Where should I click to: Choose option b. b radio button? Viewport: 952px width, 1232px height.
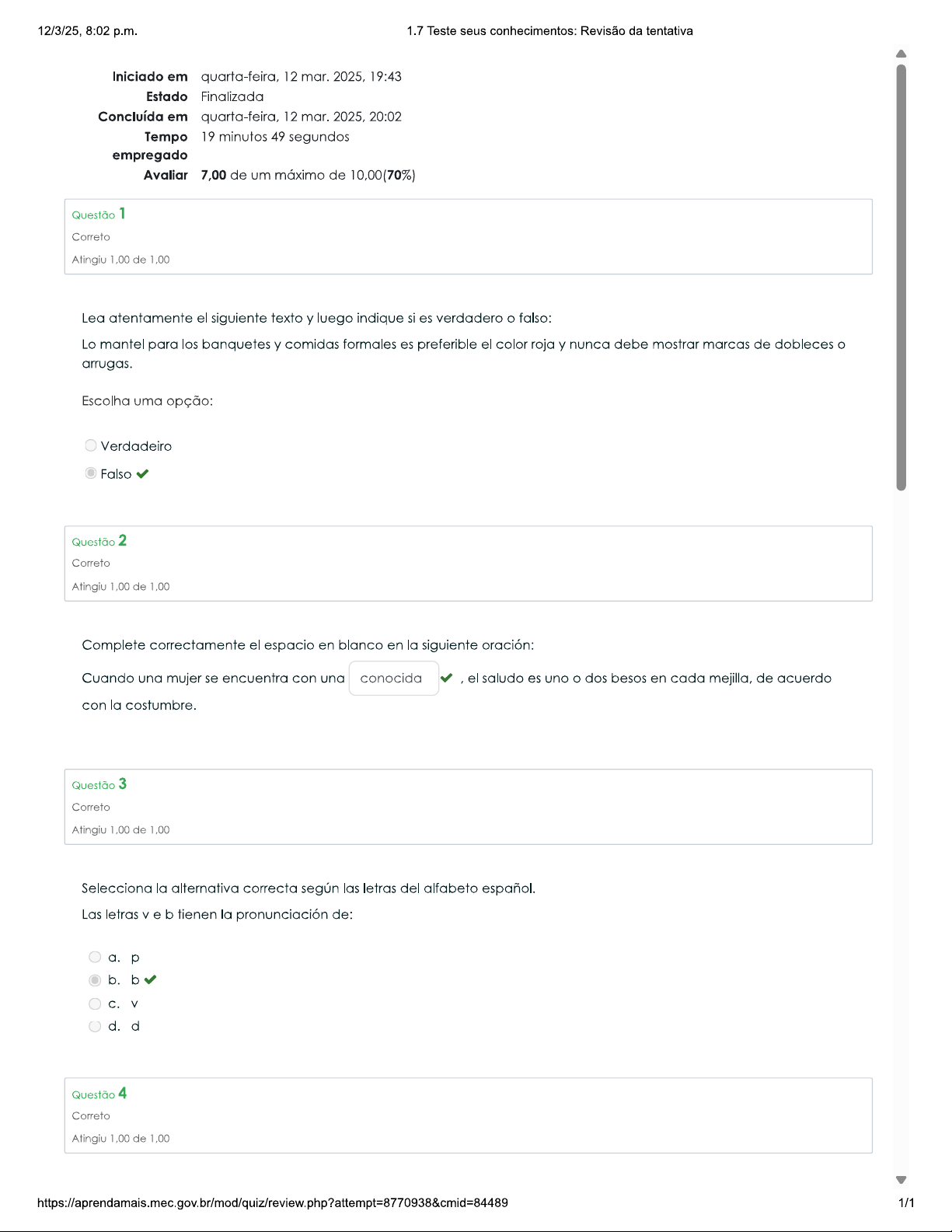tap(95, 980)
